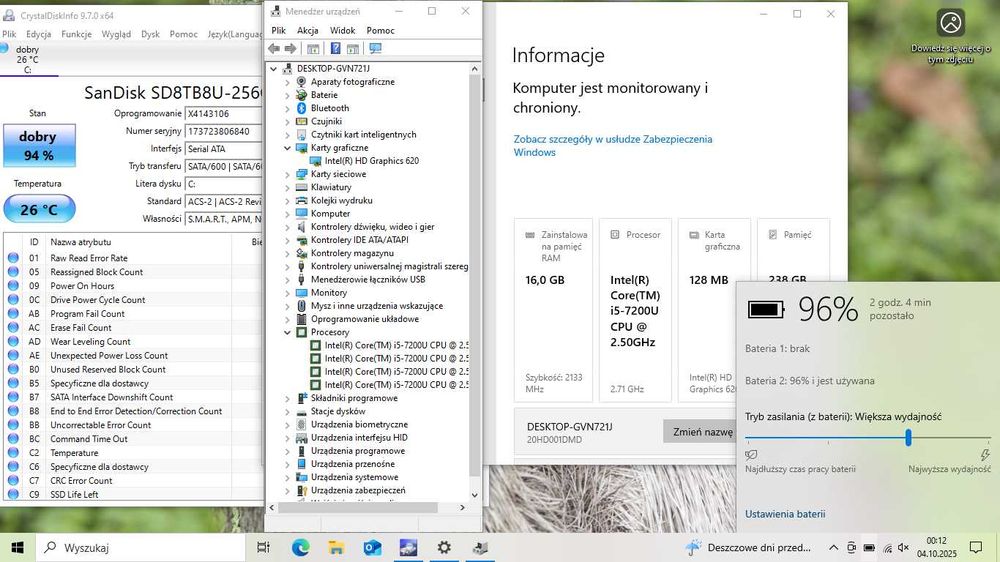1000x562 pixels.
Task: Click the battery icon in system tray
Action: [x=869, y=547]
